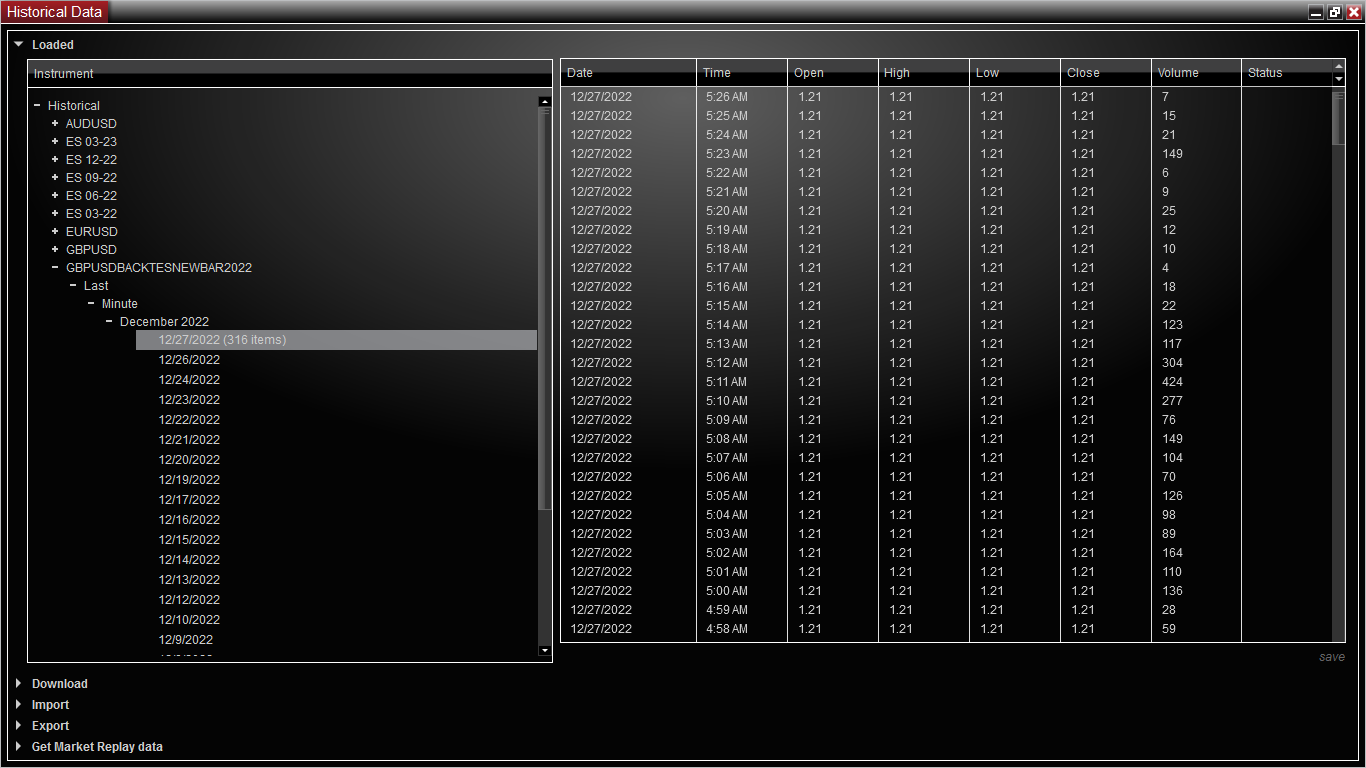This screenshot has height=768, width=1366.
Task: Click the volume value 277
Action: pyautogui.click(x=1172, y=401)
